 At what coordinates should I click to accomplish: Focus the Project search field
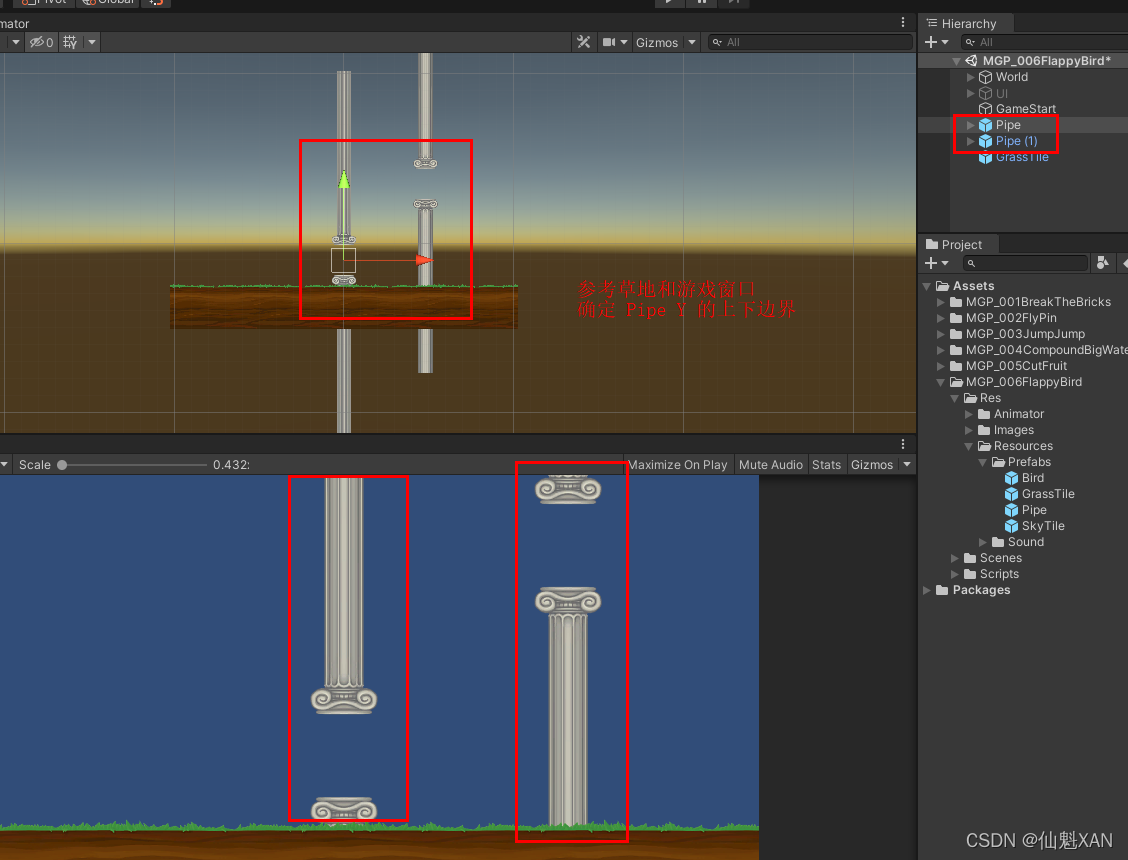coord(1025,263)
